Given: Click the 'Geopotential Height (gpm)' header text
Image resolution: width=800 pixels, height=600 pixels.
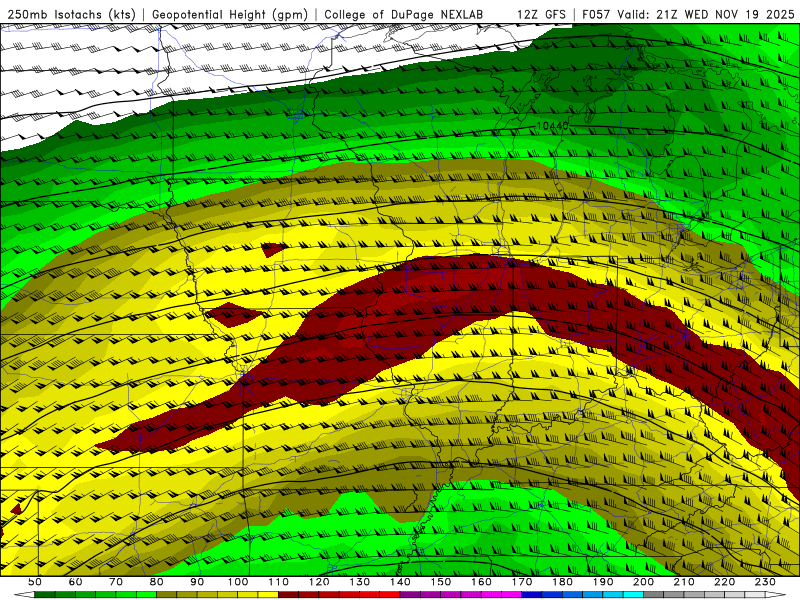Looking at the screenshot, I should 230,15.
